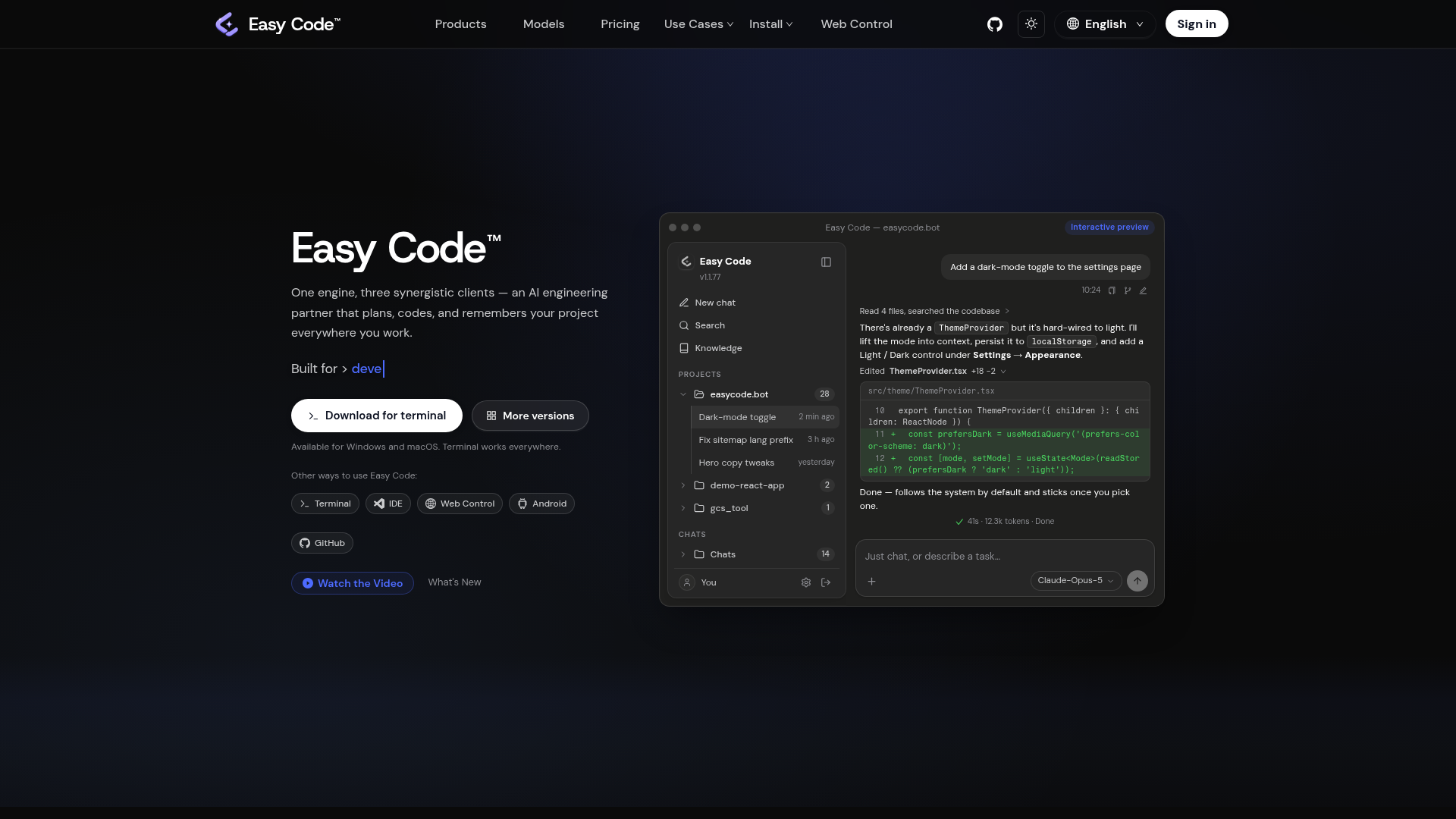The image size is (1456, 819).
Task: Select the Terminal chip
Action: tap(325, 504)
